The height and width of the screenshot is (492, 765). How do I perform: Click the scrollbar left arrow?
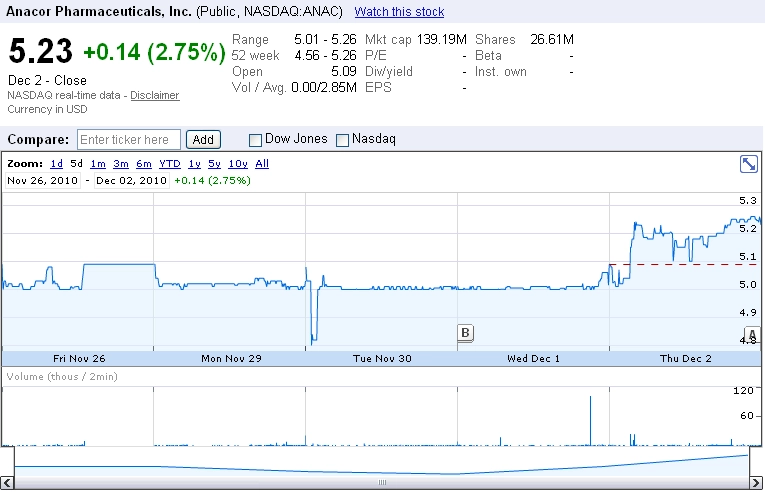click(x=7, y=483)
